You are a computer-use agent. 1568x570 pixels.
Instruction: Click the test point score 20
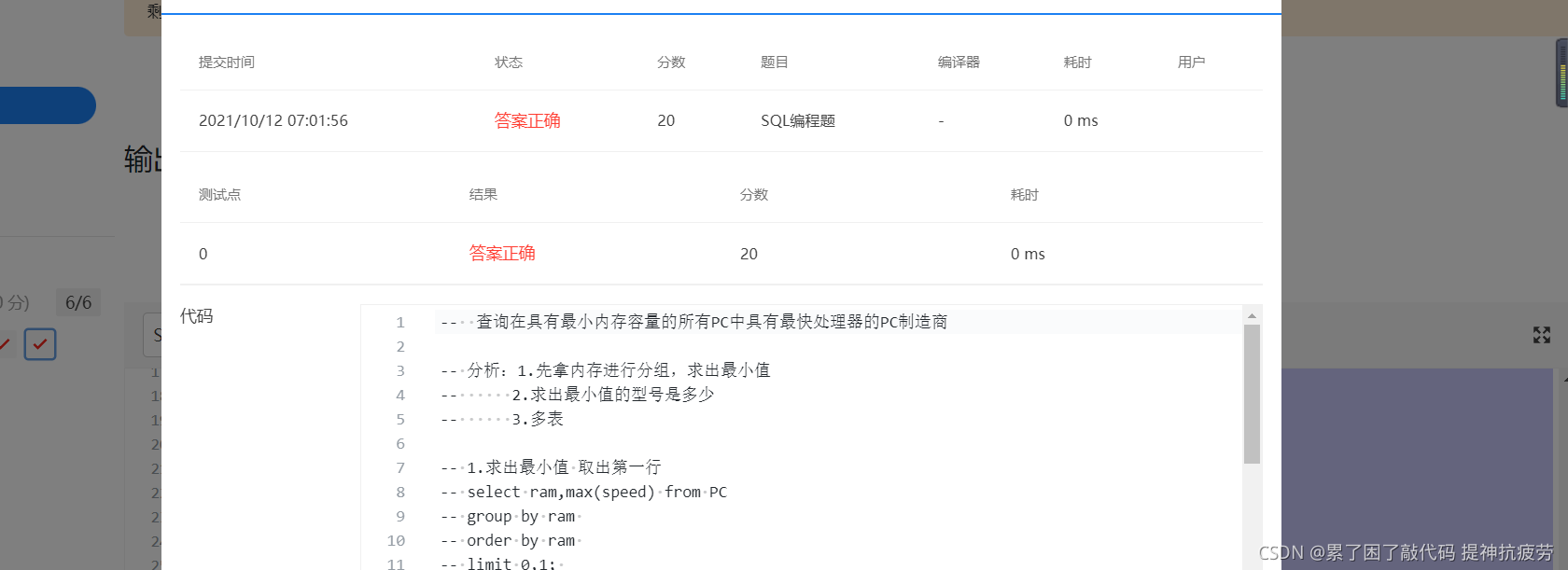coord(749,254)
